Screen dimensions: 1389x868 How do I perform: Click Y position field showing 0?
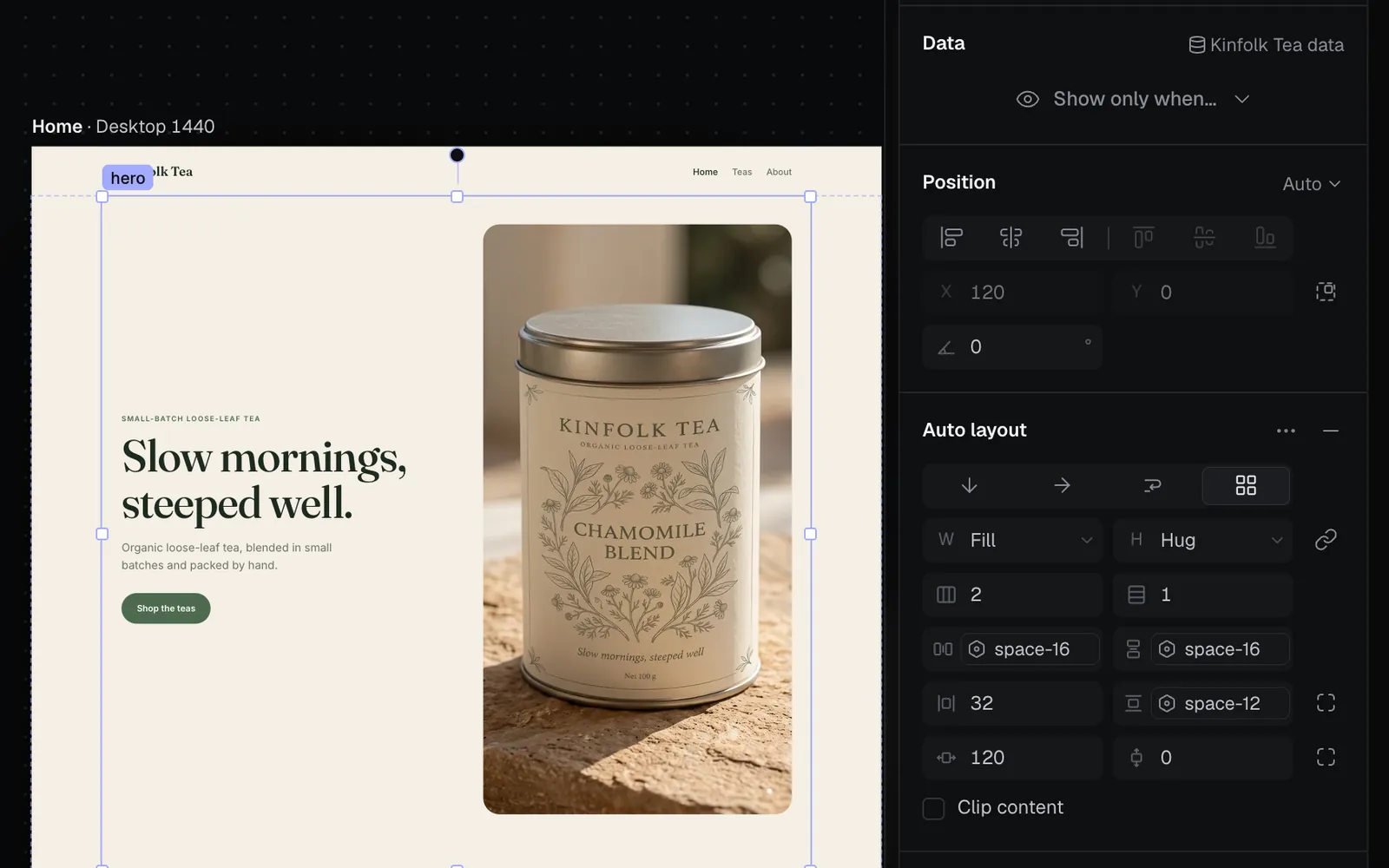(x=1203, y=293)
